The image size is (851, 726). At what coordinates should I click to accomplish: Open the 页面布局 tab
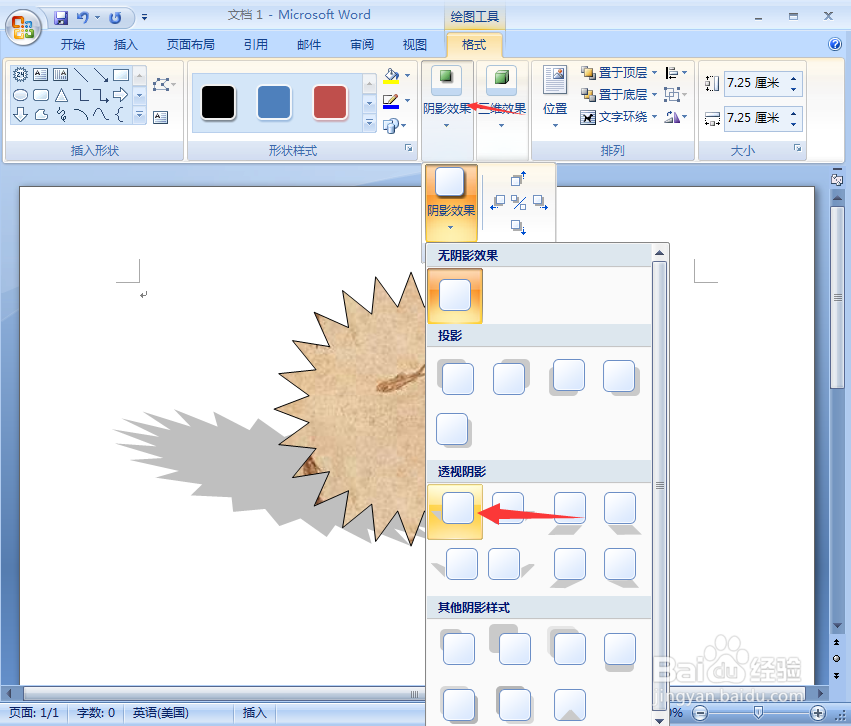point(190,44)
